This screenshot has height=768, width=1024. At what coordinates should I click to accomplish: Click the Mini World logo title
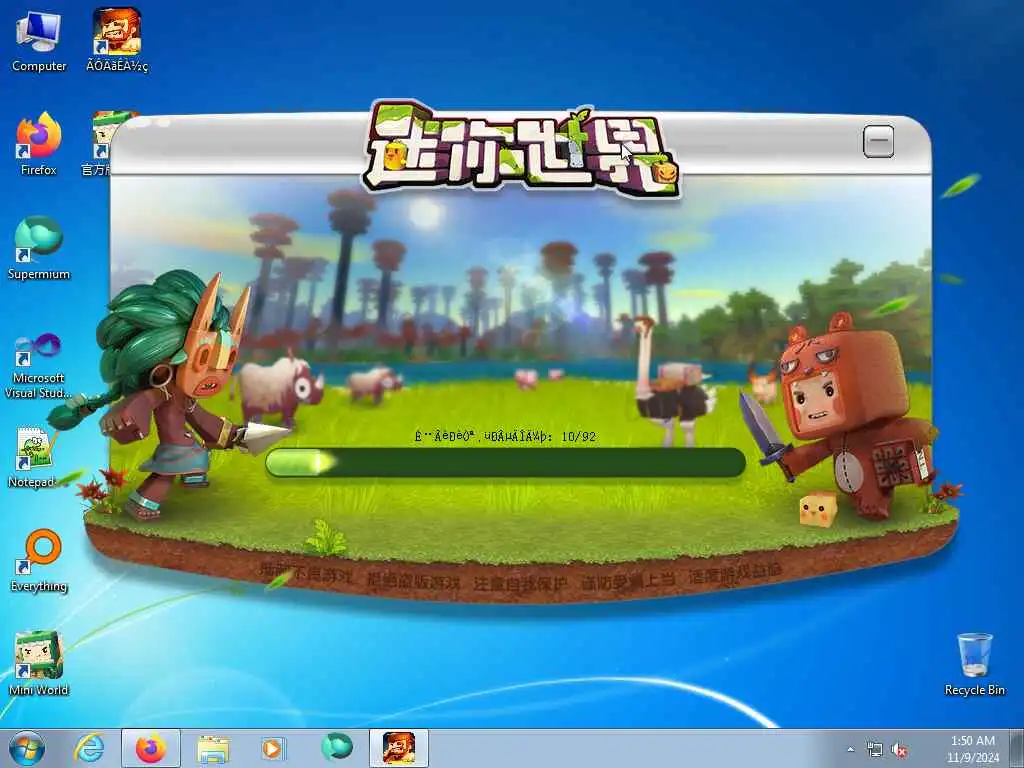click(520, 149)
